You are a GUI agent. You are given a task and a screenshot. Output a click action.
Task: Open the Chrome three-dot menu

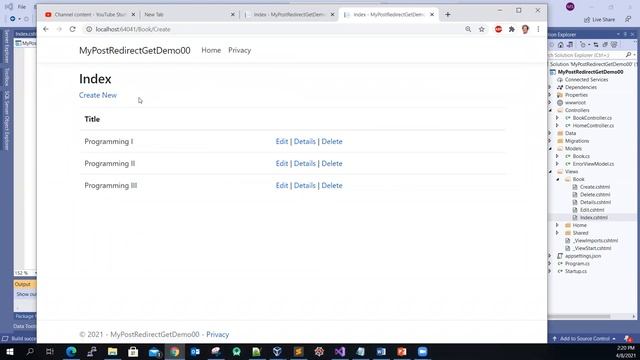(538, 29)
